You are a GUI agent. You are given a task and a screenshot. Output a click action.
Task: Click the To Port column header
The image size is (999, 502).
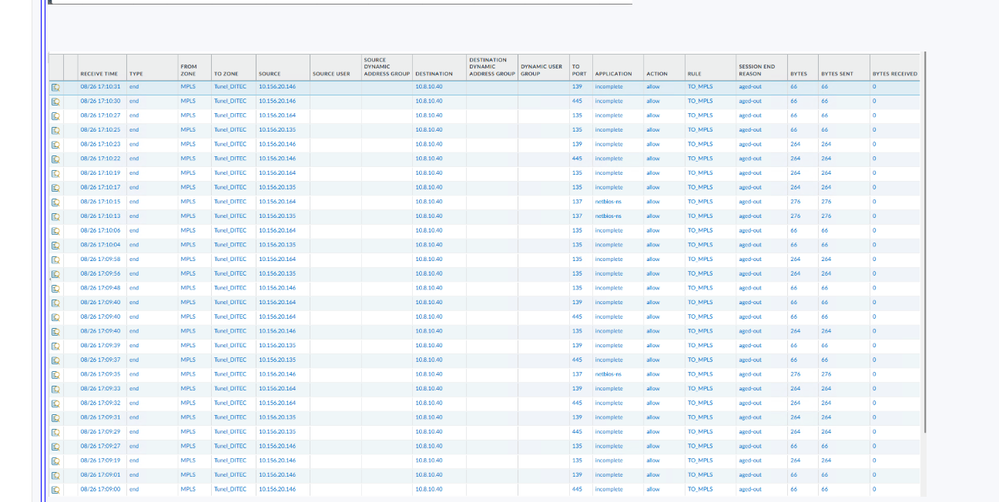(579, 70)
